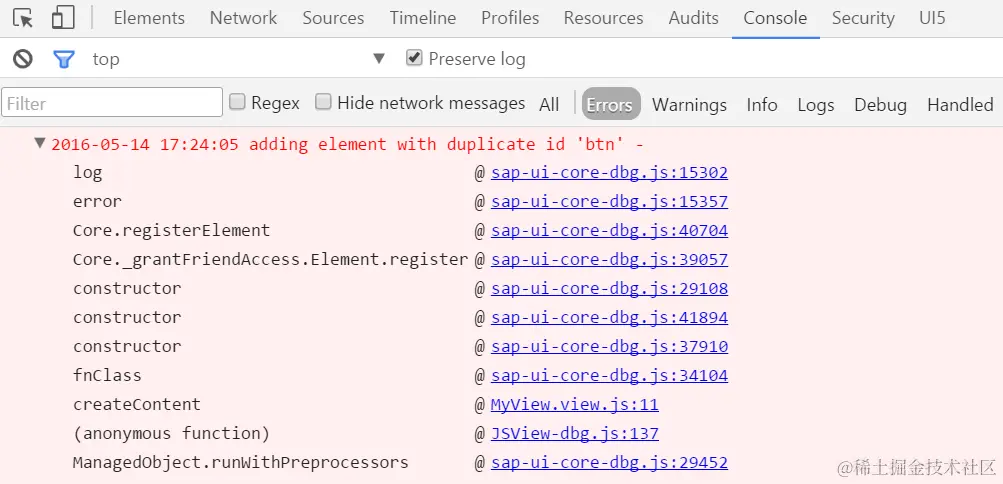Screen dimensions: 1003x484
Task: Click the blue filter funnel icon
Action: coord(64,59)
